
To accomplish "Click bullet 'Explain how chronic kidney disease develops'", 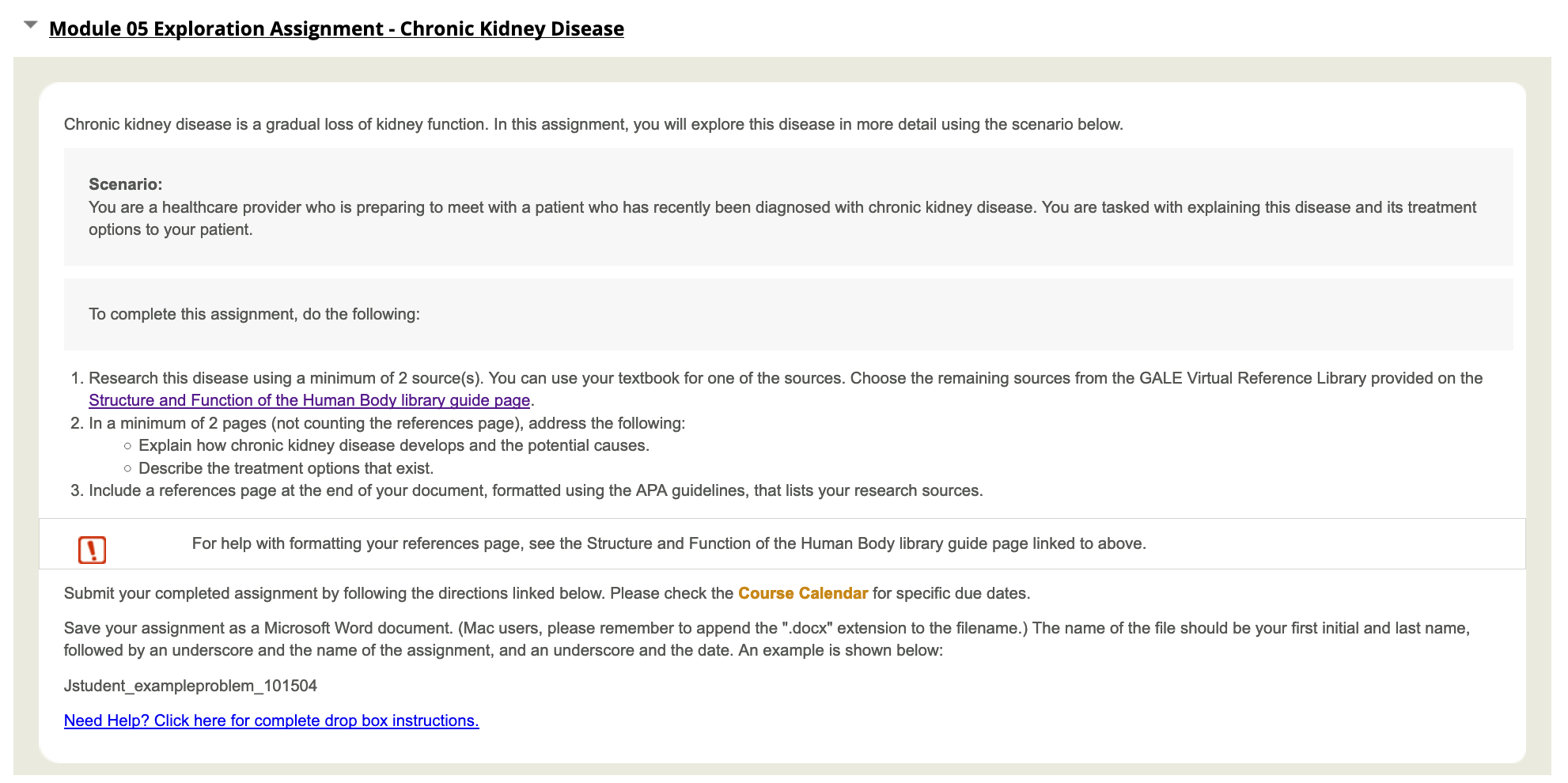I will 394,445.
